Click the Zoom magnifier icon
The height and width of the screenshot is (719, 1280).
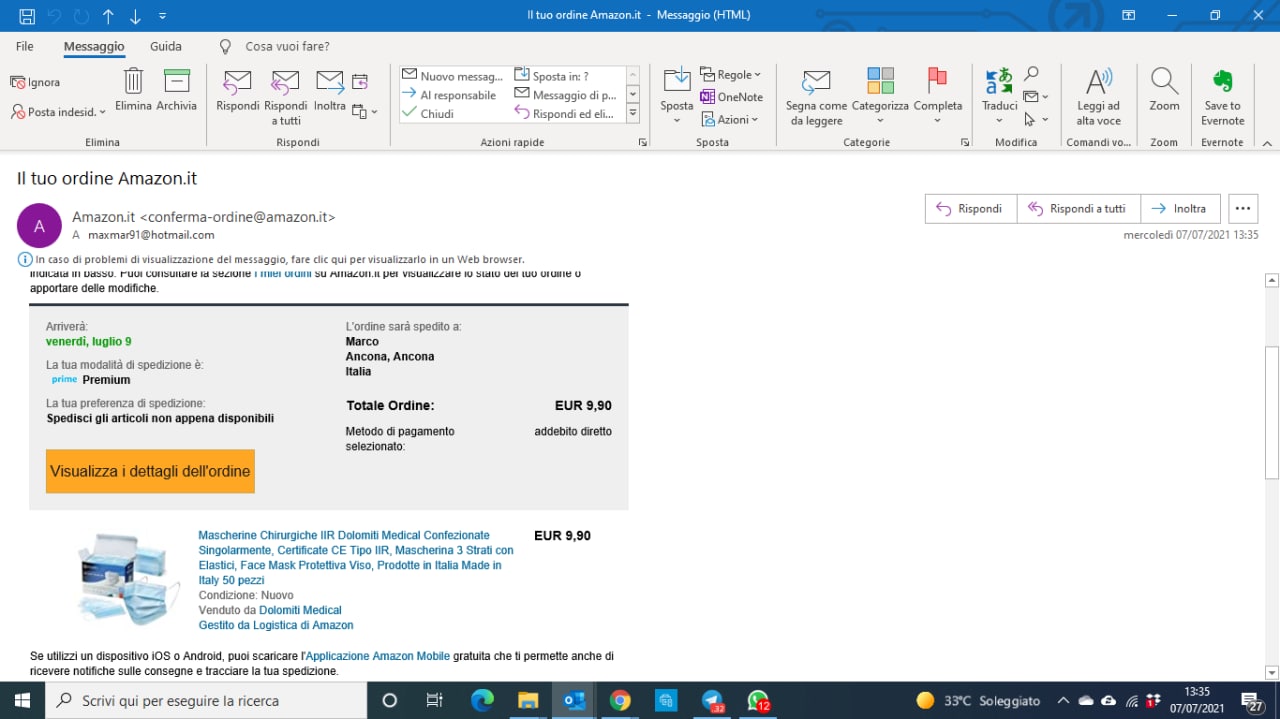[x=1163, y=84]
